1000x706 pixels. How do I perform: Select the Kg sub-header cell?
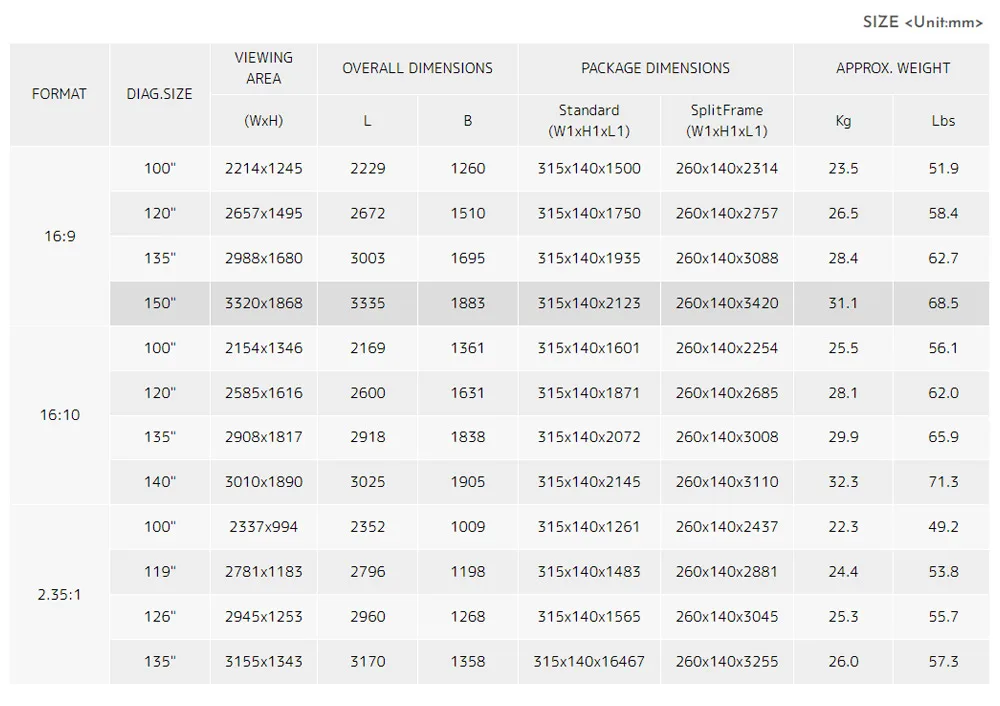[843, 120]
